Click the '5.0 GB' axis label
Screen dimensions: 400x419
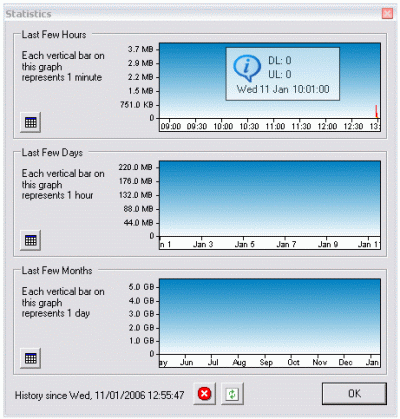coord(141,287)
